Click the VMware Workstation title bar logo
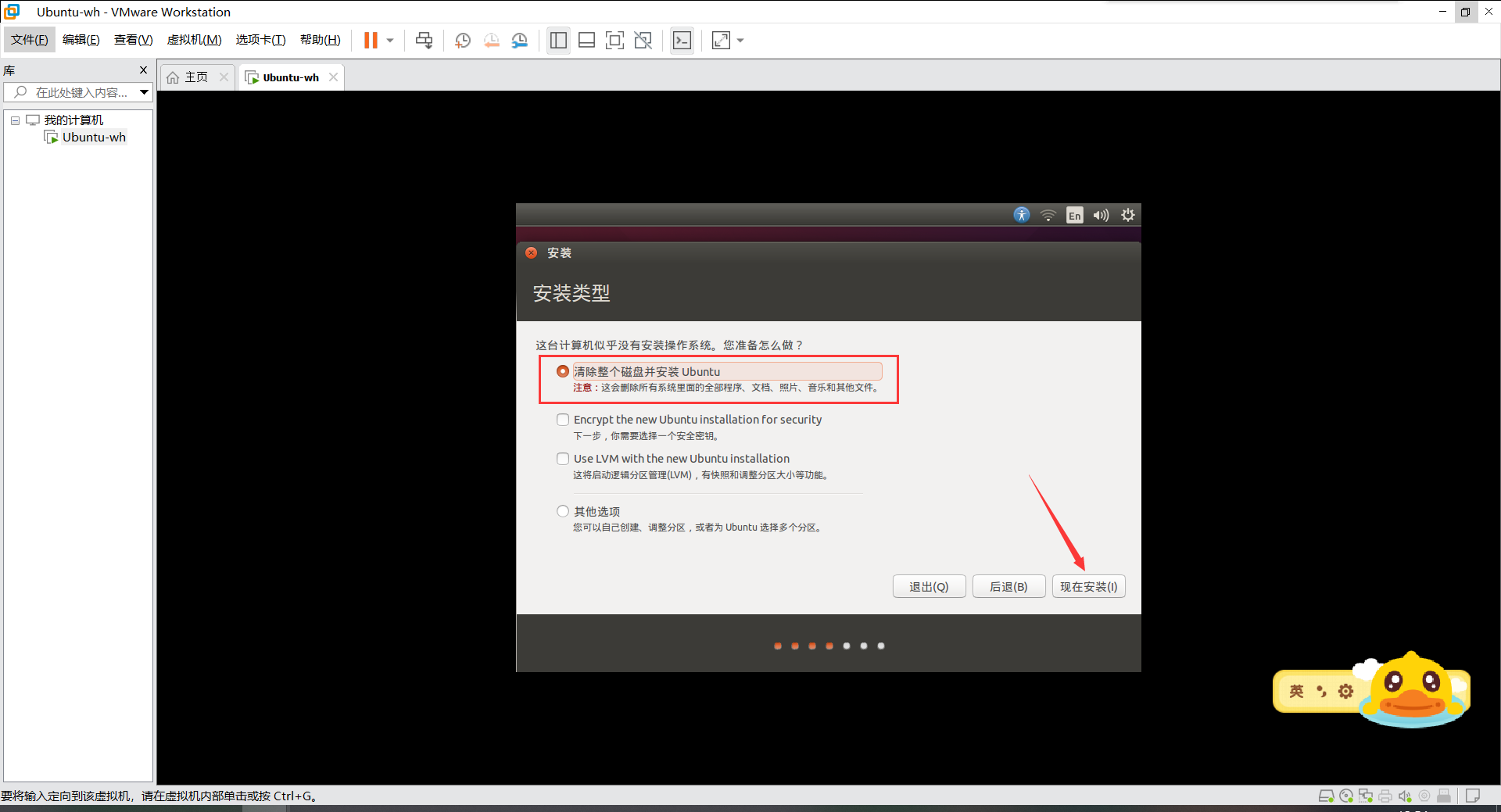 (x=12, y=12)
